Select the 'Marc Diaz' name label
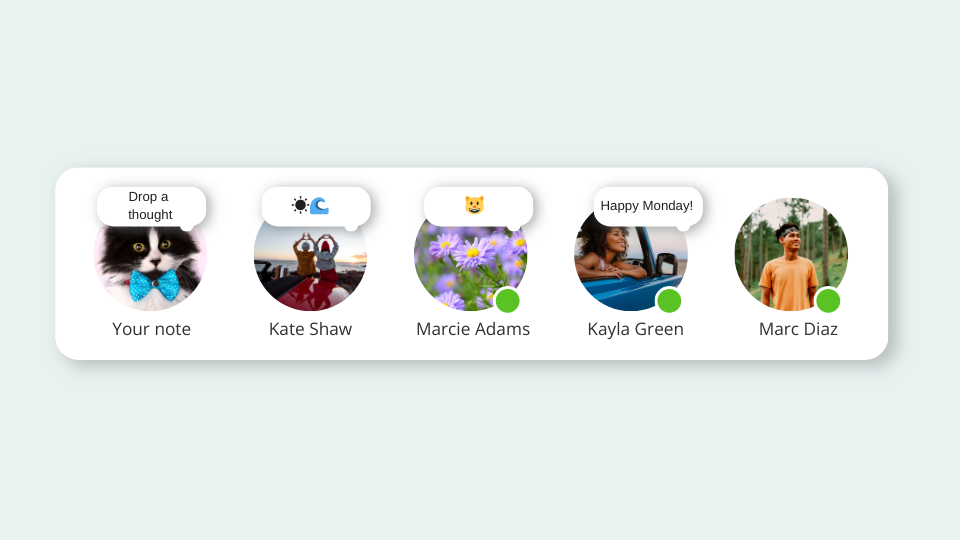Screen dimensions: 960x540 [x=798, y=329]
